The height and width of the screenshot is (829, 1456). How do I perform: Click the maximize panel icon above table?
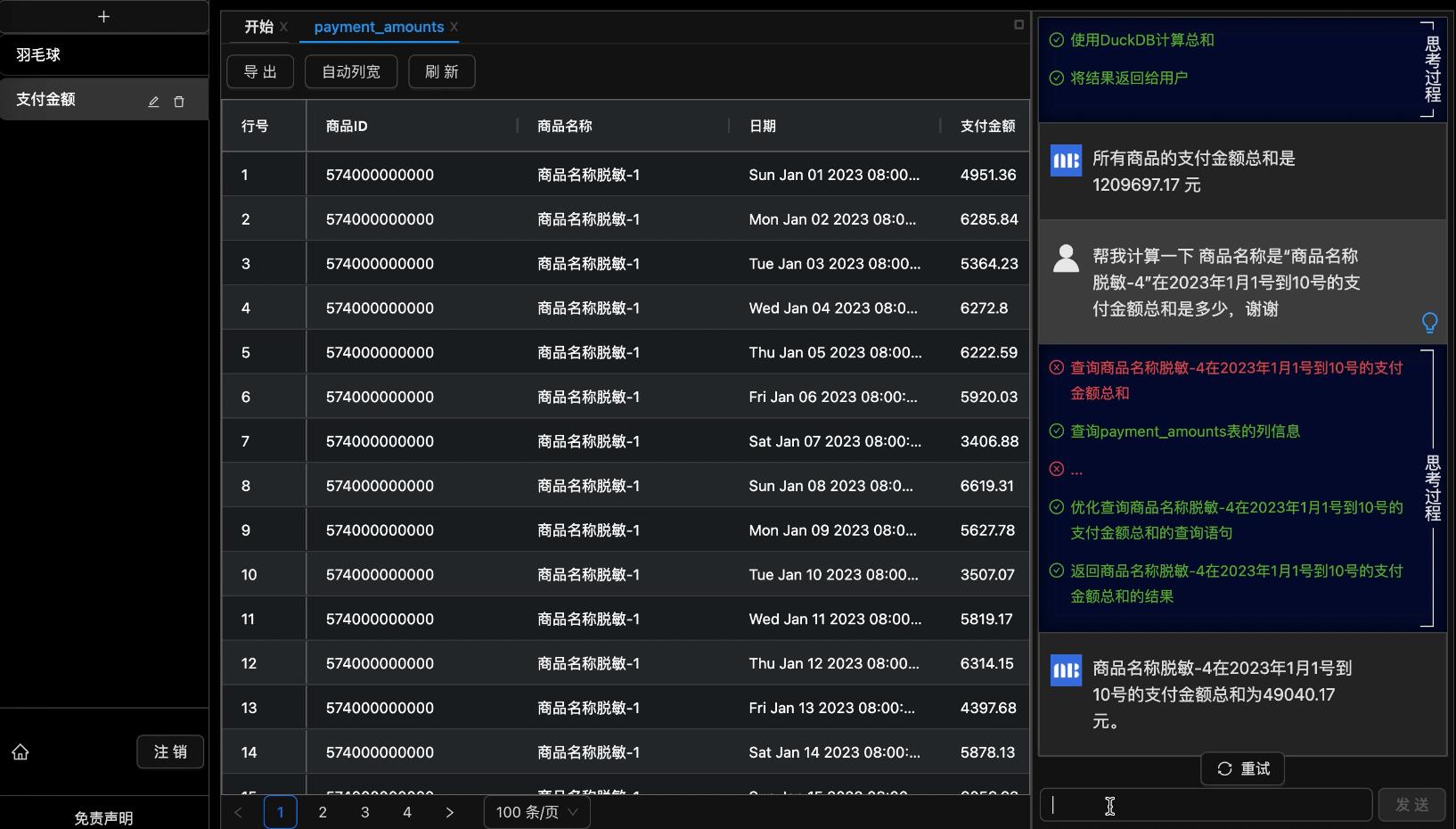[x=1018, y=25]
